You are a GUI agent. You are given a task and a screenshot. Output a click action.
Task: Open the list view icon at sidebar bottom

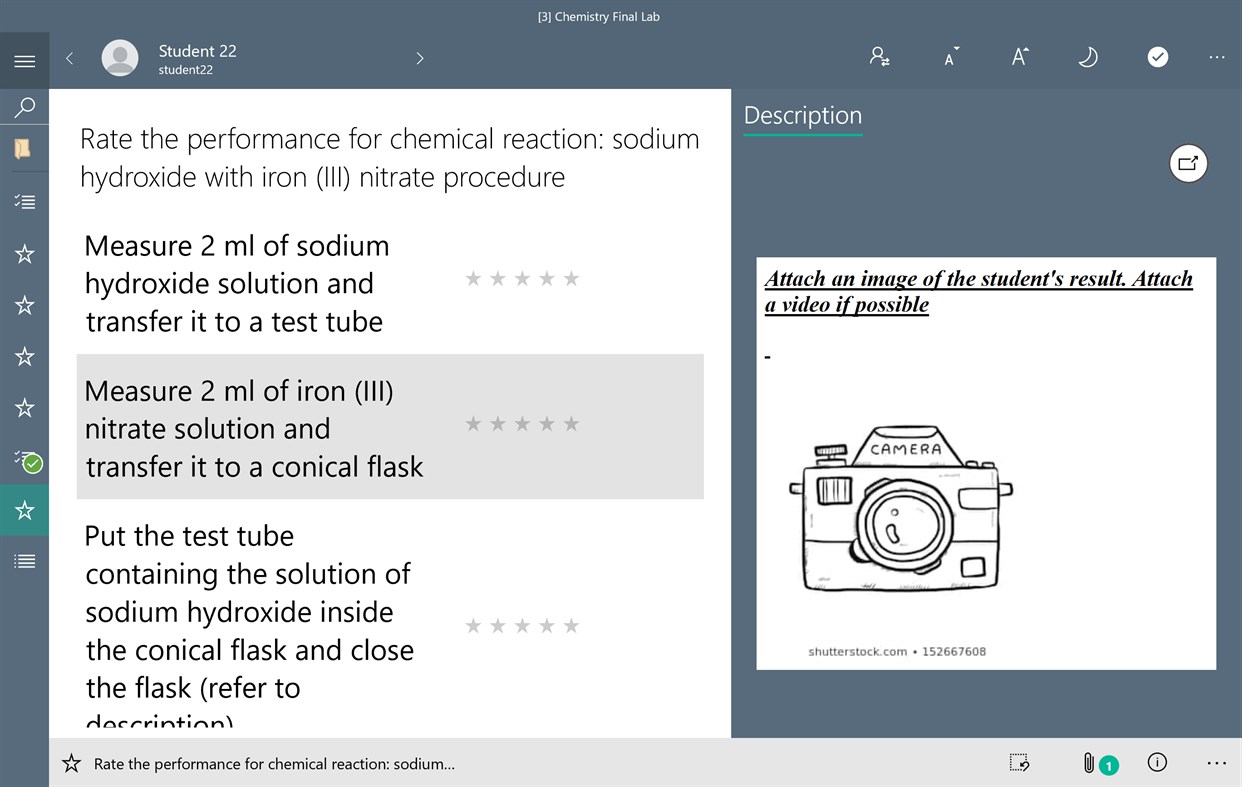pos(24,560)
